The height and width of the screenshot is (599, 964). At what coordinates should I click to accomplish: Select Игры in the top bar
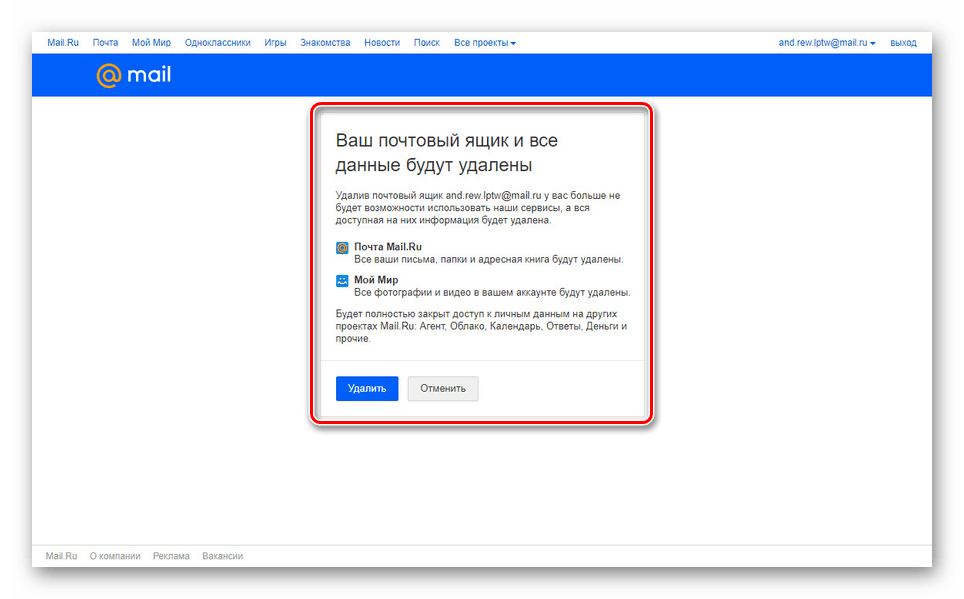(275, 43)
